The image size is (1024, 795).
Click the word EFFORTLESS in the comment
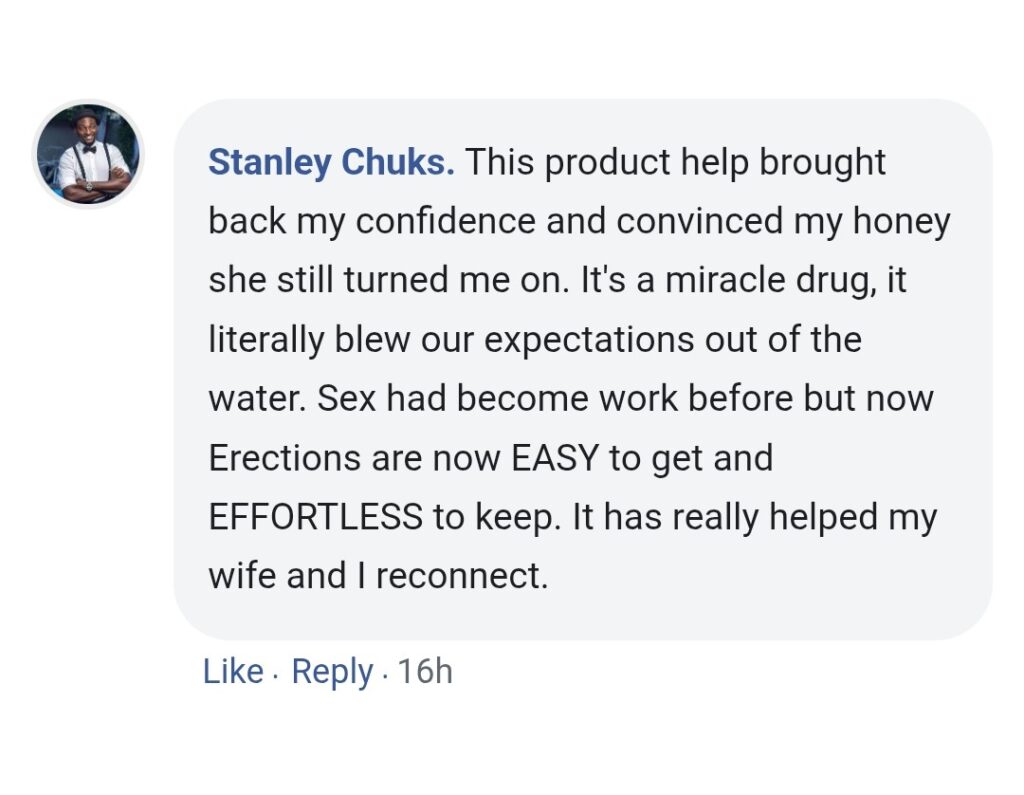pyautogui.click(x=315, y=517)
